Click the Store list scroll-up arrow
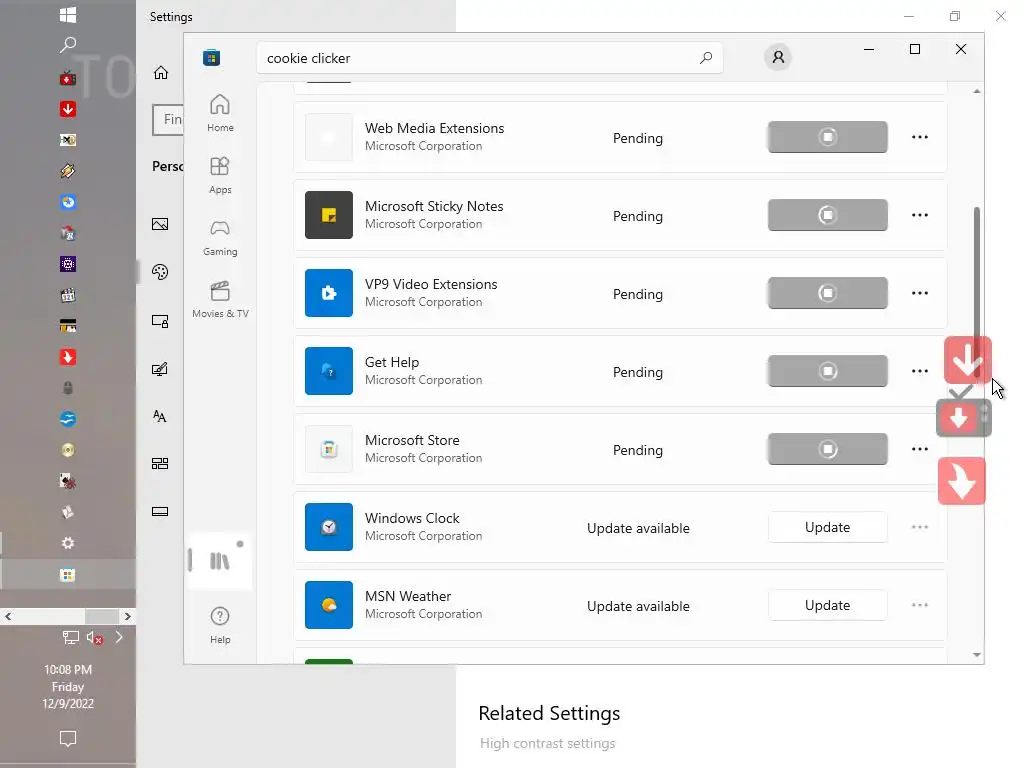Image resolution: width=1024 pixels, height=768 pixels. click(x=977, y=91)
